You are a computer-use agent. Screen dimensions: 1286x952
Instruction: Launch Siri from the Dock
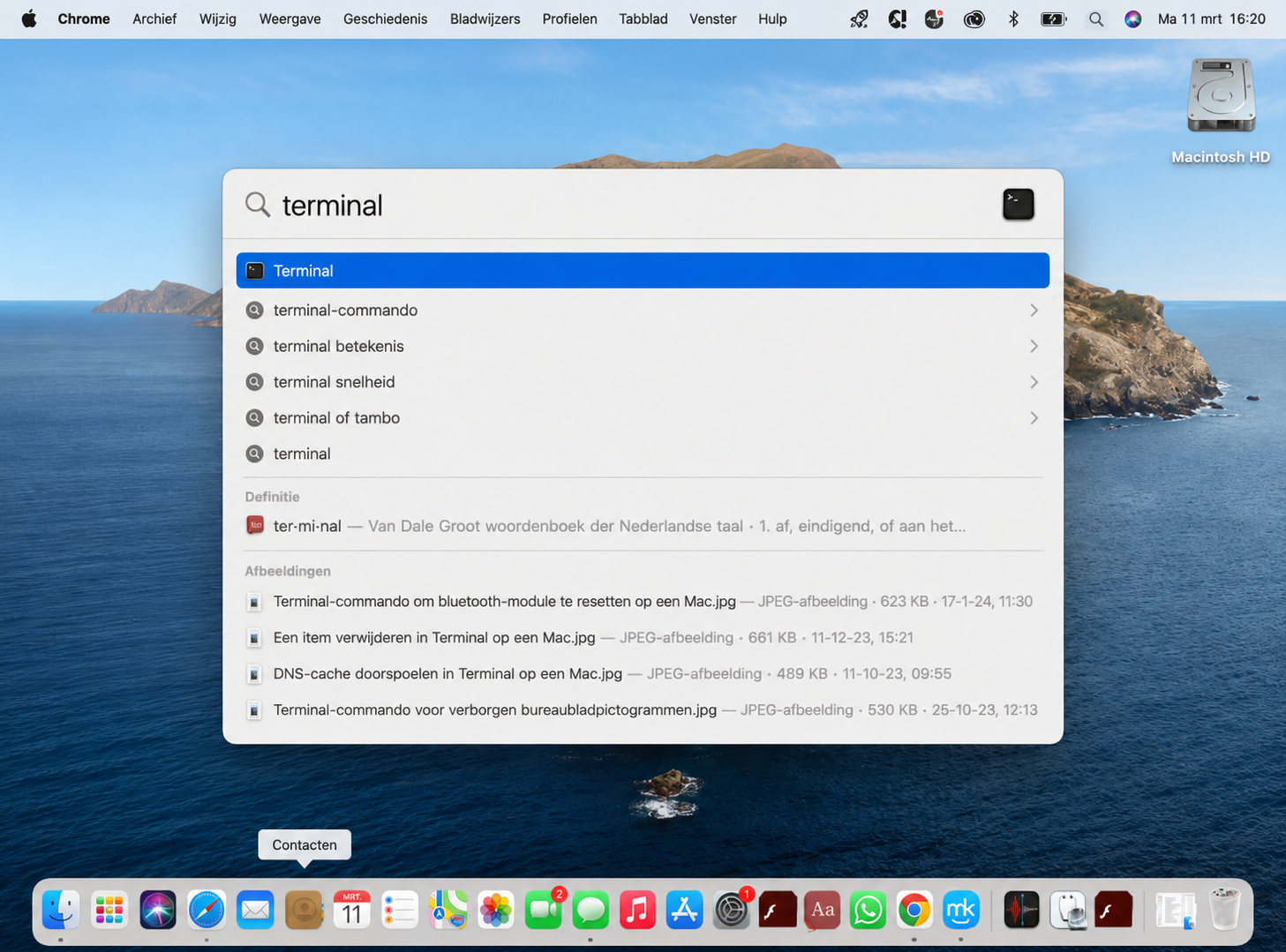(x=158, y=910)
